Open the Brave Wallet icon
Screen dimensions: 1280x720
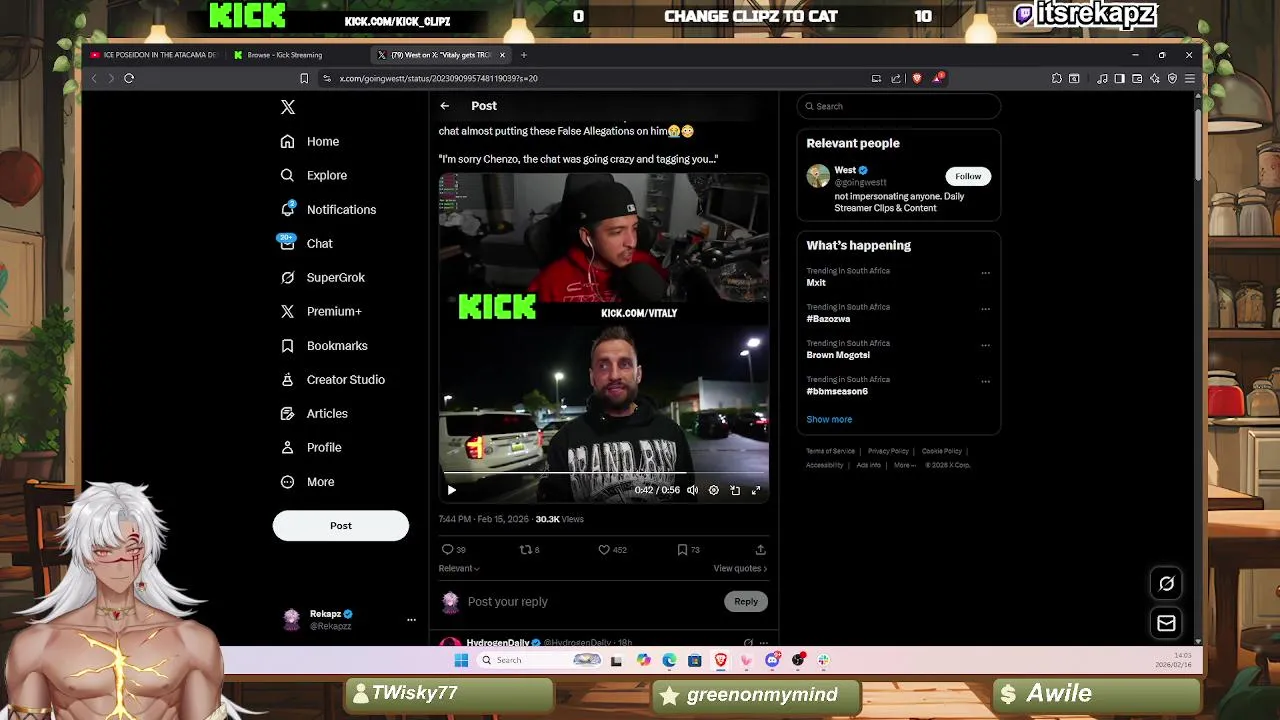coord(1137,78)
